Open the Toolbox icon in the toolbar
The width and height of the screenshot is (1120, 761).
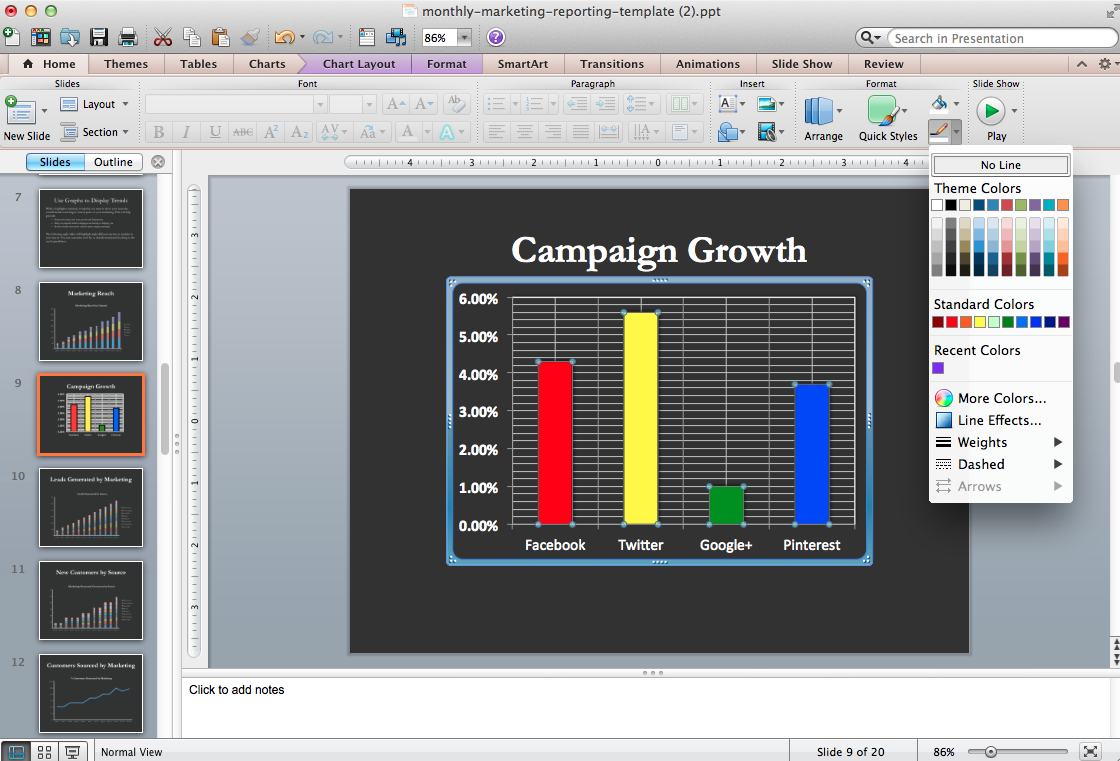click(367, 37)
